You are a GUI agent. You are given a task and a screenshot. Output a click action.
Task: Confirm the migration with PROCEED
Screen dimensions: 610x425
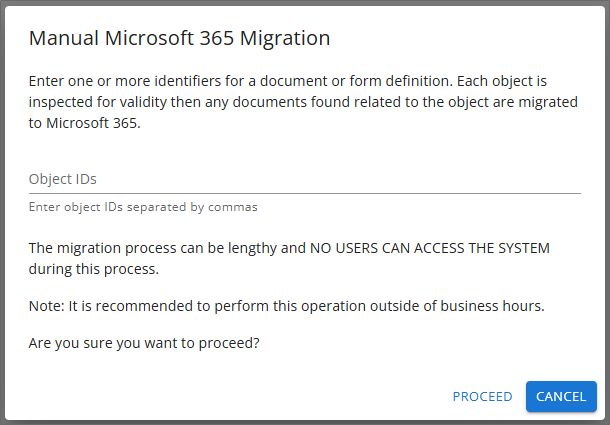tap(482, 396)
